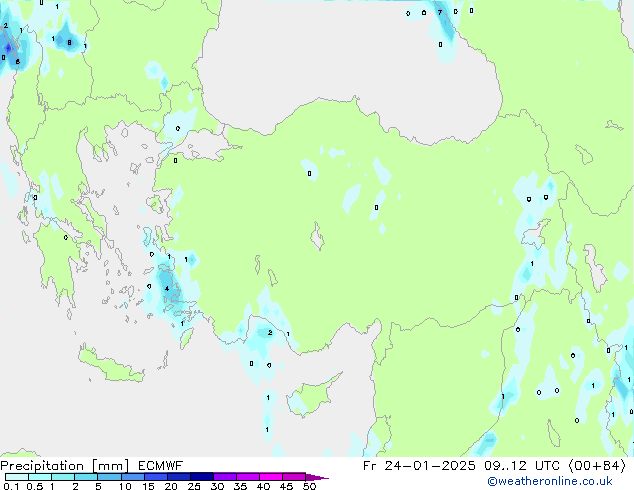Click the precipitation value "4" on map
Screen dimensions: 634x490
tap(167, 289)
